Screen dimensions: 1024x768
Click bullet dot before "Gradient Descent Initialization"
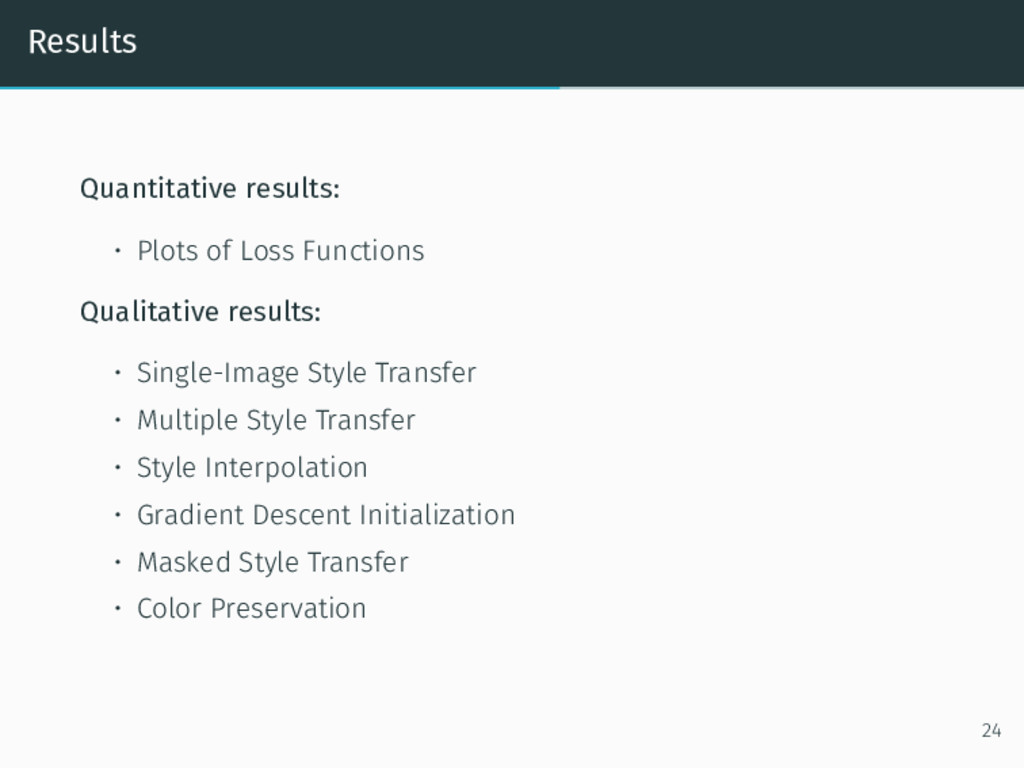[x=118, y=515]
